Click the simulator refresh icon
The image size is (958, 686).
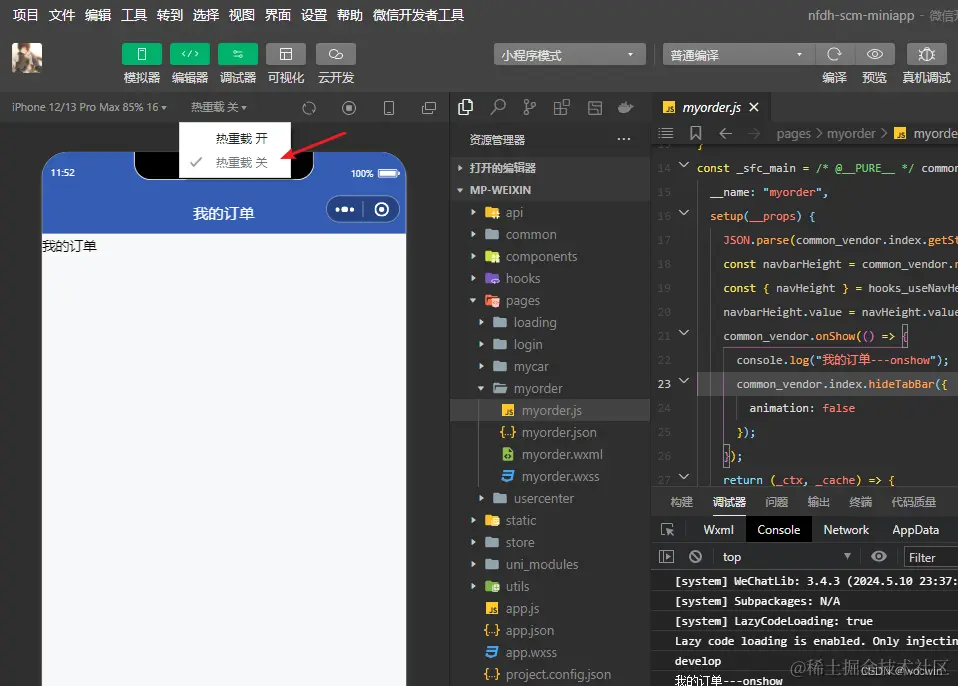pyautogui.click(x=309, y=108)
